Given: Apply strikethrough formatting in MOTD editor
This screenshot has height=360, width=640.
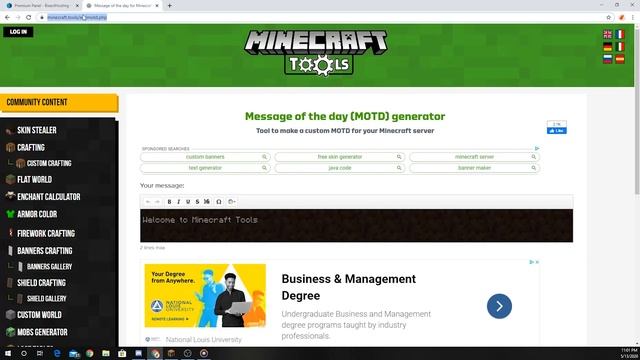Looking at the screenshot, I should click(x=197, y=202).
